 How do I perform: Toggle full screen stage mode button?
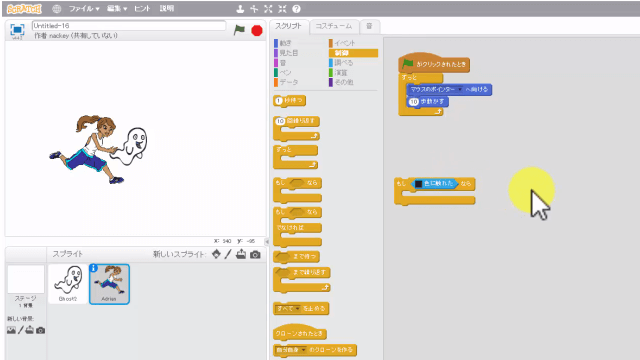[x=17, y=30]
